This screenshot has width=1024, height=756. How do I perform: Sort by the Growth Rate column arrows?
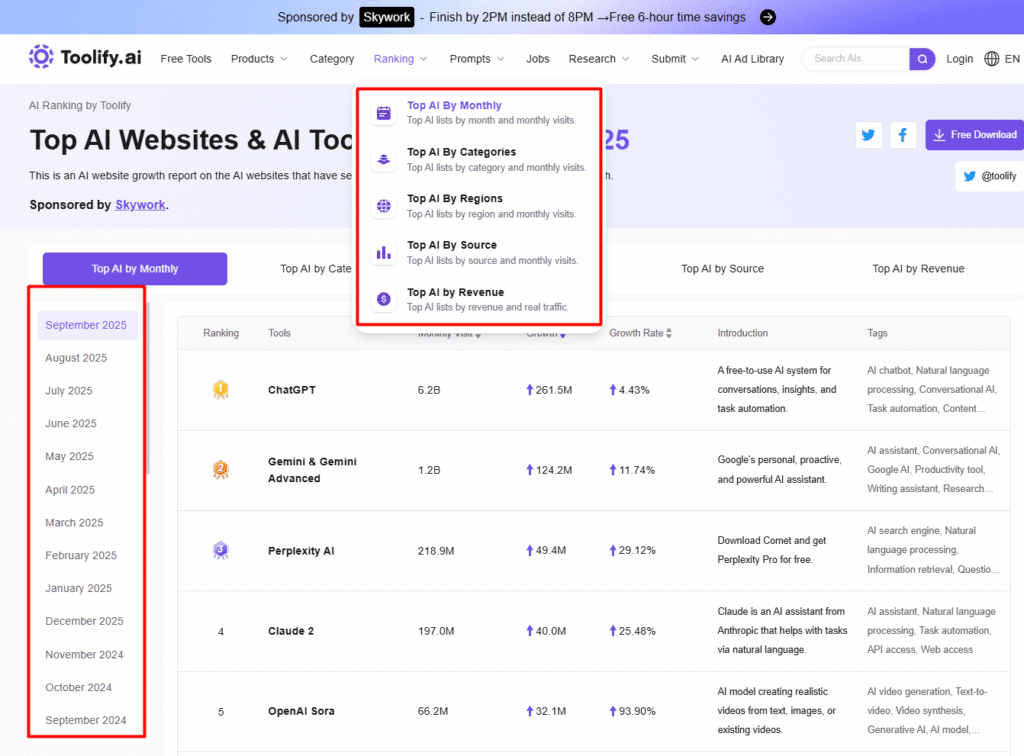(x=669, y=333)
